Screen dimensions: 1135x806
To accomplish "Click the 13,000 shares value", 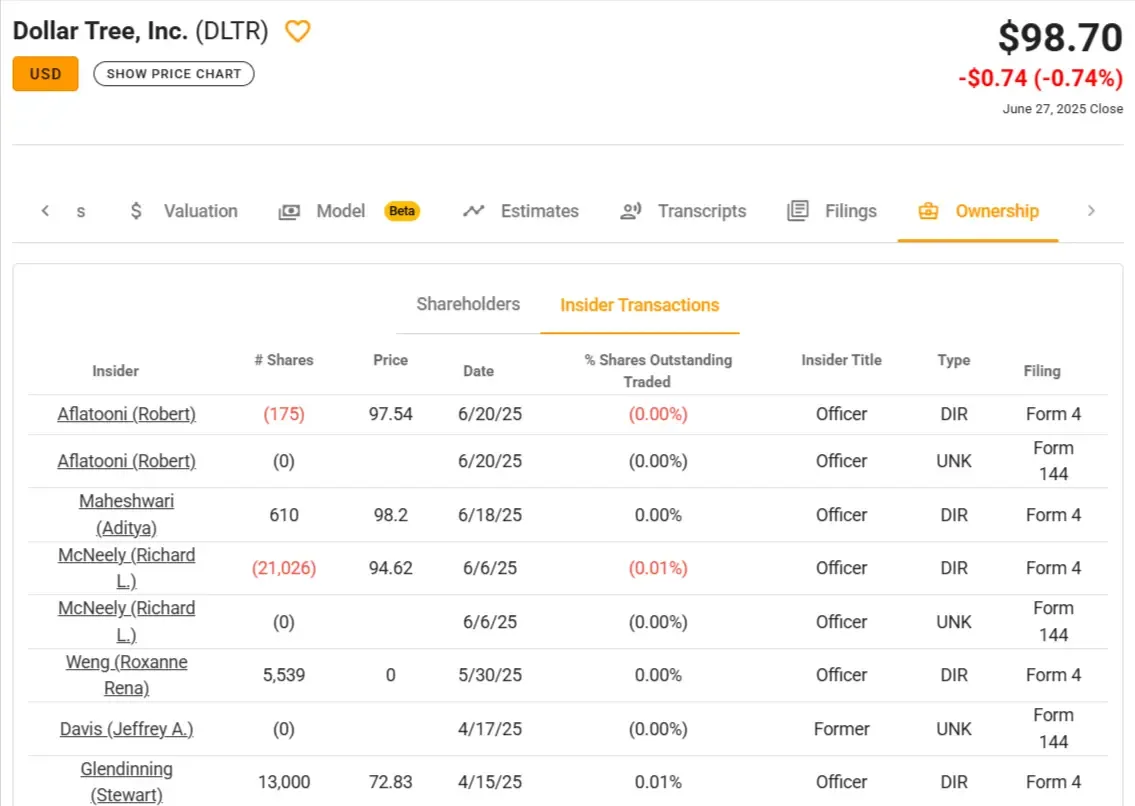I will coord(284,782).
